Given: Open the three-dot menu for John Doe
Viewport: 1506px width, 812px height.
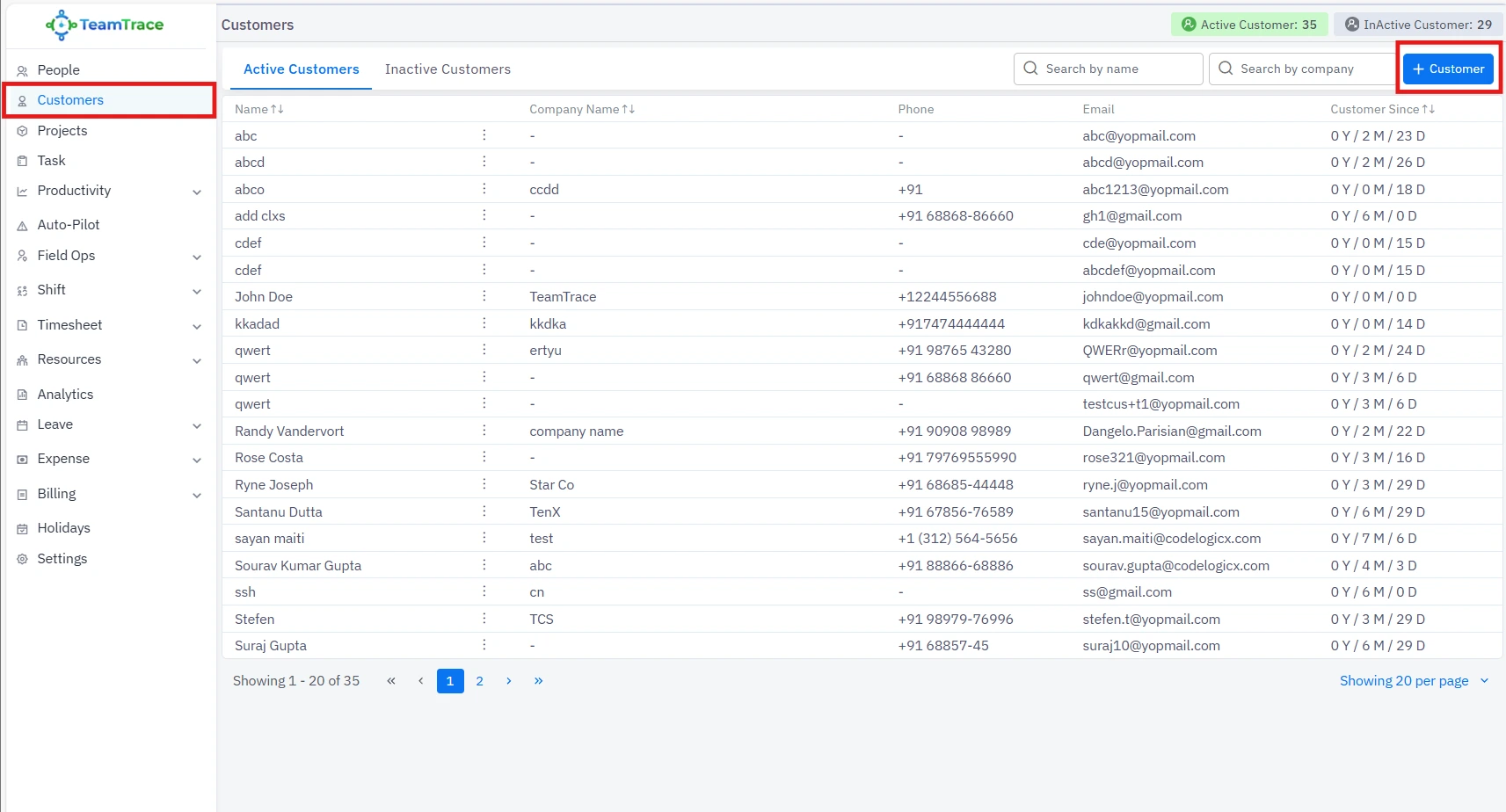Looking at the screenshot, I should [x=484, y=296].
